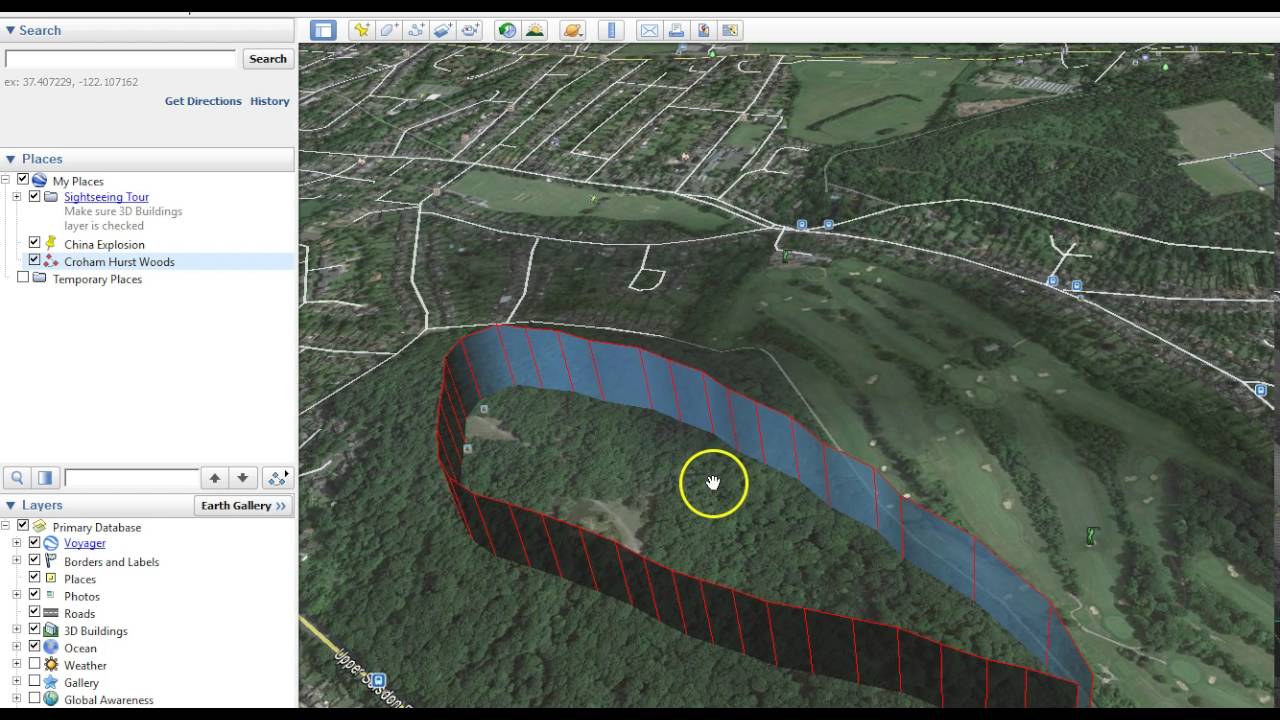Open Get Directions link

click(x=203, y=101)
